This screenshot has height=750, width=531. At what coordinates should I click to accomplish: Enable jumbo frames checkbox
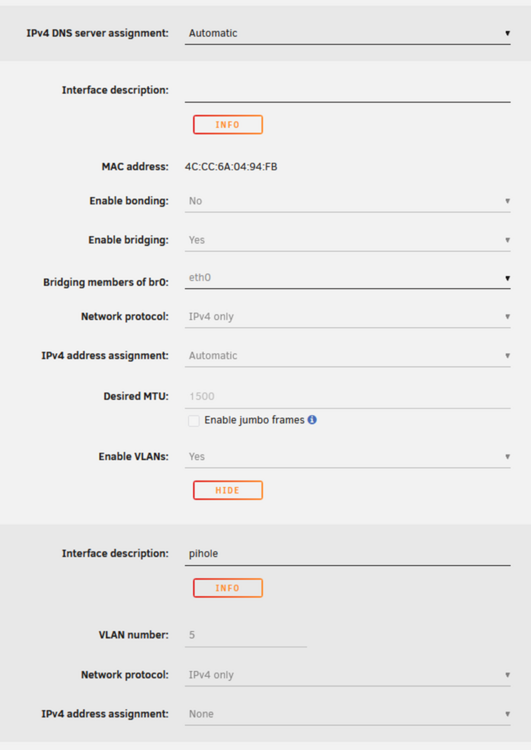[194, 421]
